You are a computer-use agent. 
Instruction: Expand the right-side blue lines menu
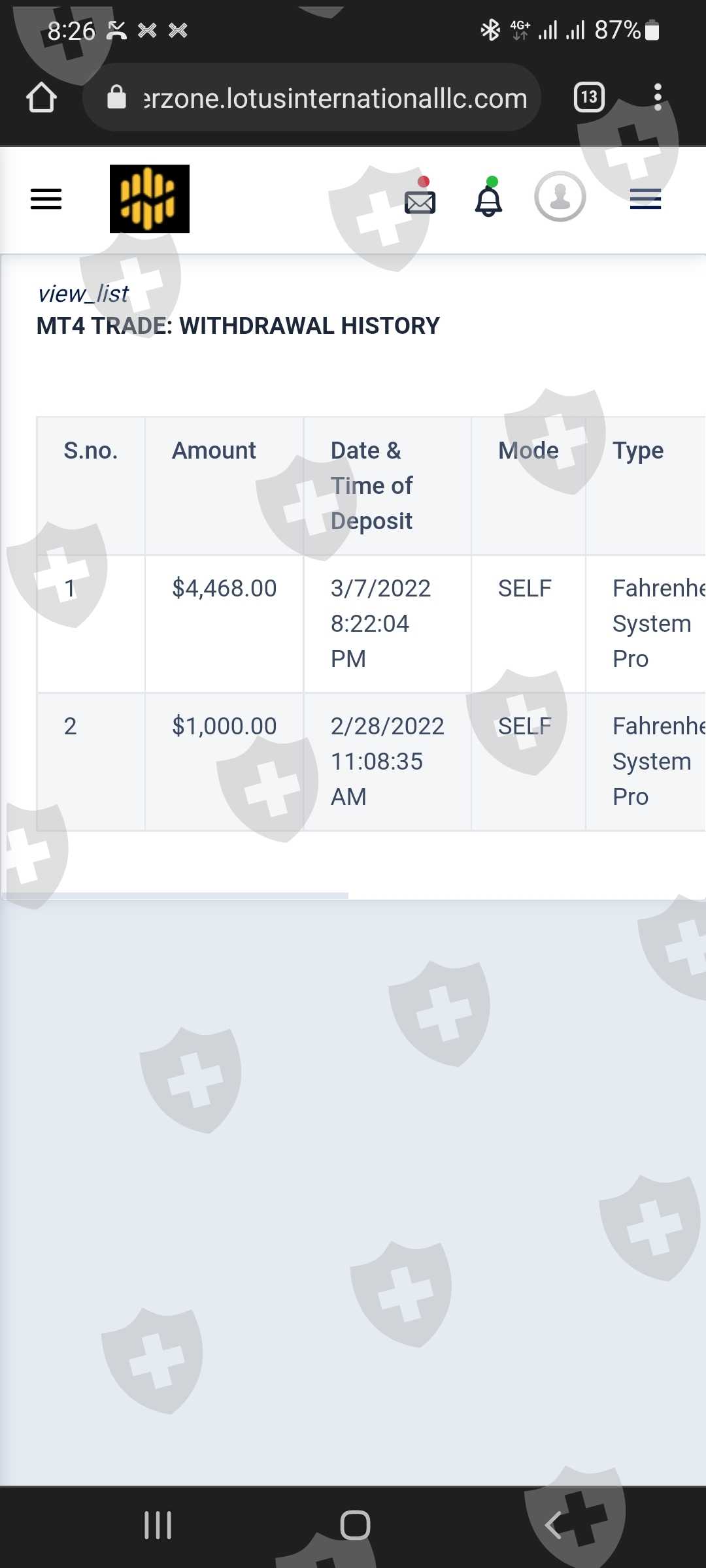(645, 199)
